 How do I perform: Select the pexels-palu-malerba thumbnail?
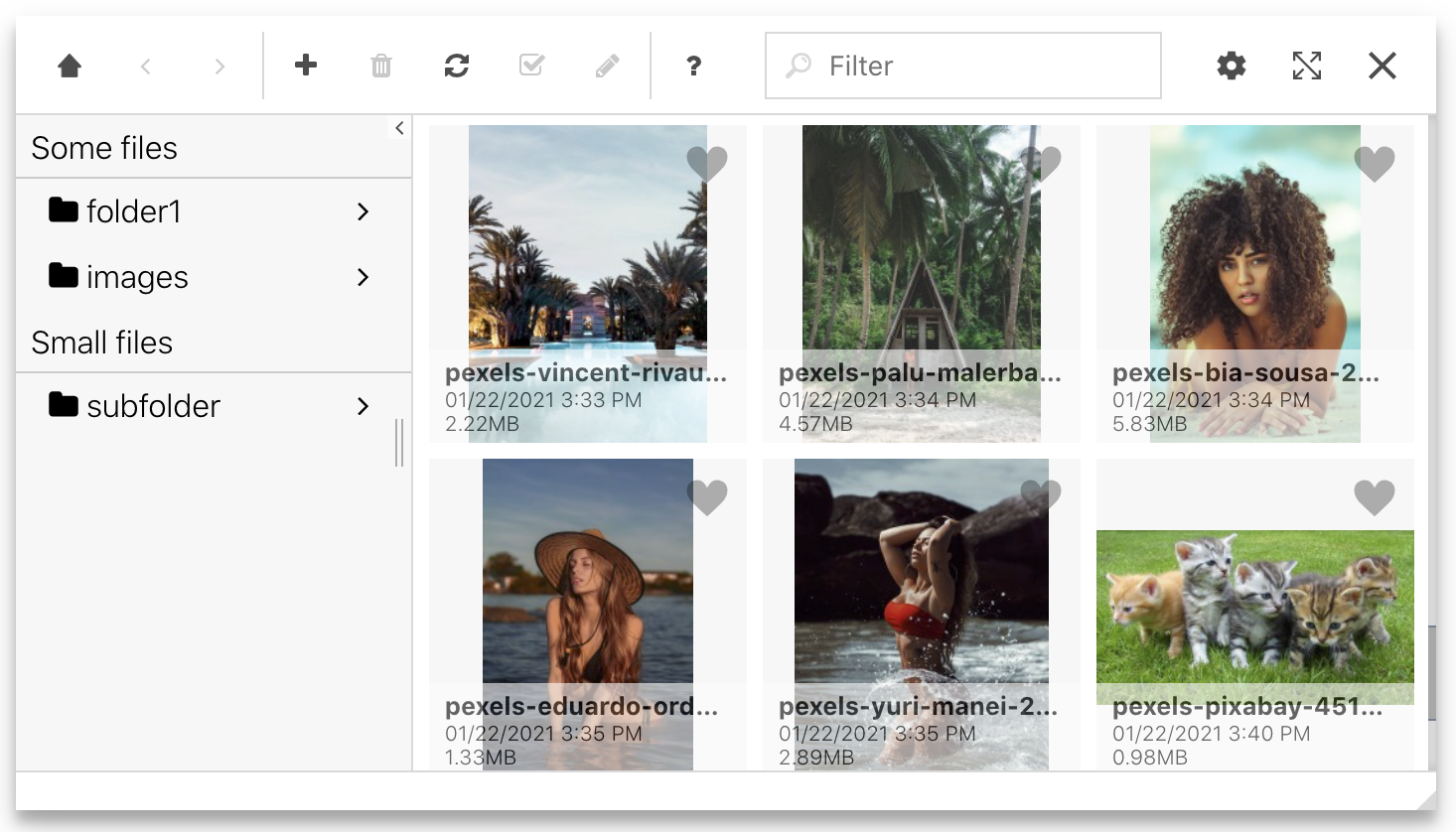(922, 284)
